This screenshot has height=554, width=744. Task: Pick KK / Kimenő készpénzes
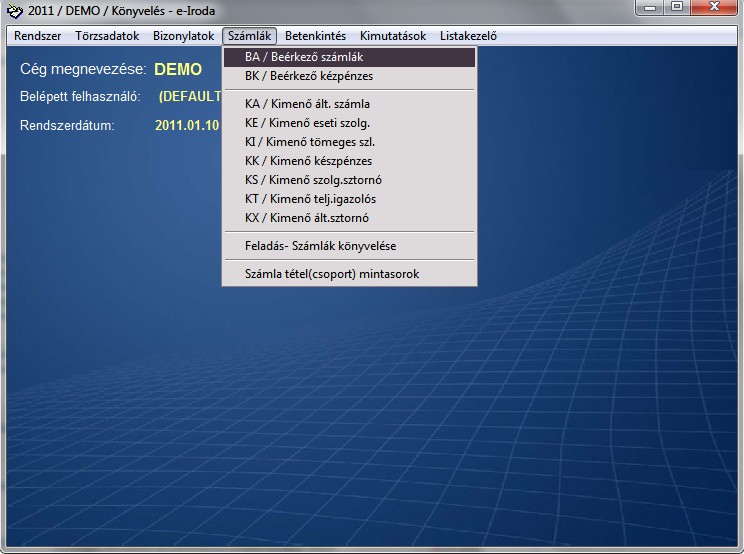pyautogui.click(x=308, y=161)
